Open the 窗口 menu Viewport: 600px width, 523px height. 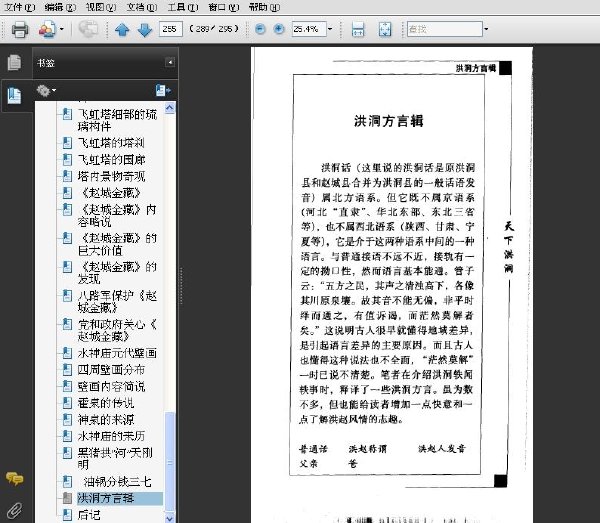[224, 7]
